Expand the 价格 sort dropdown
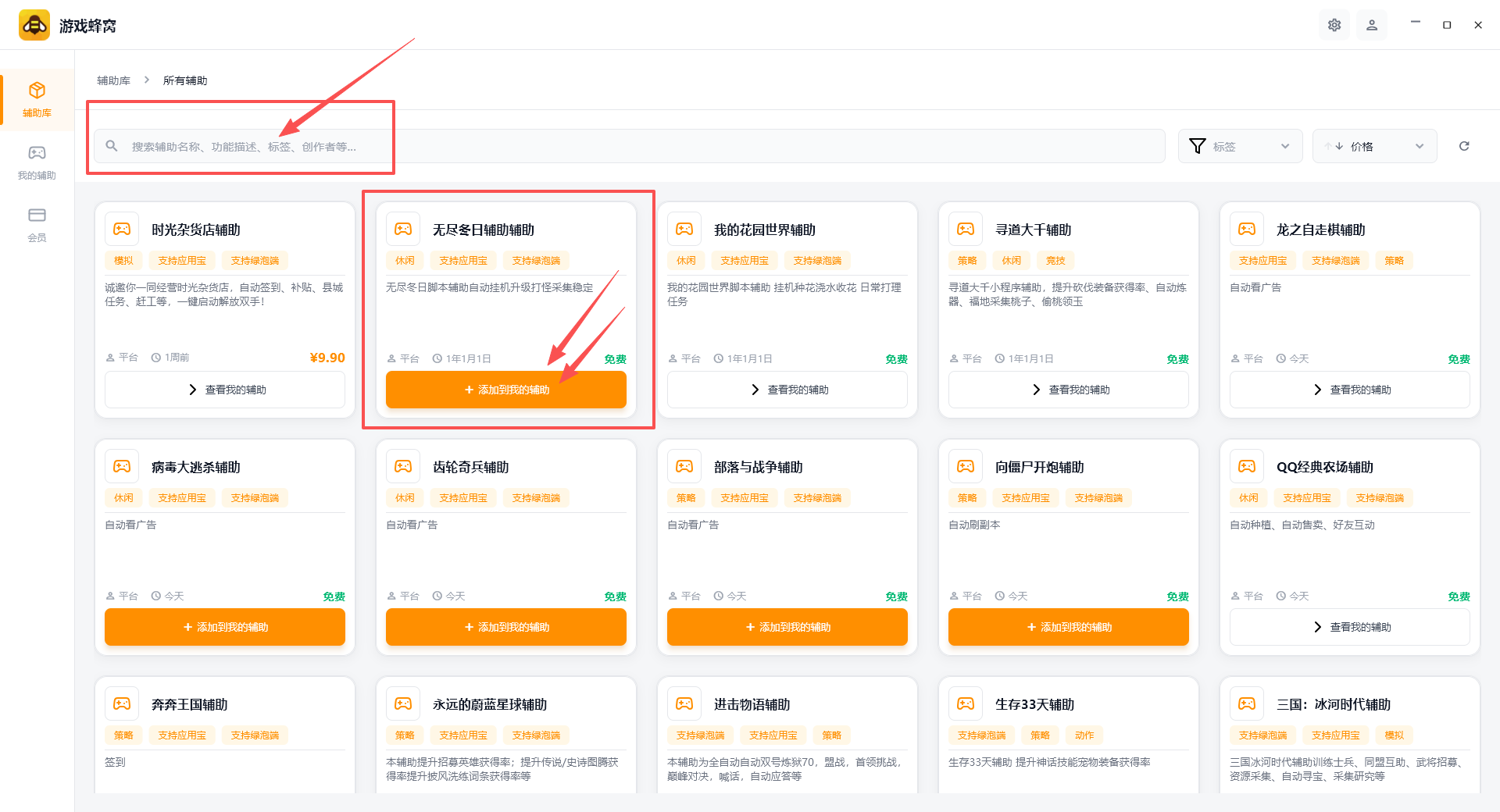 [1374, 146]
